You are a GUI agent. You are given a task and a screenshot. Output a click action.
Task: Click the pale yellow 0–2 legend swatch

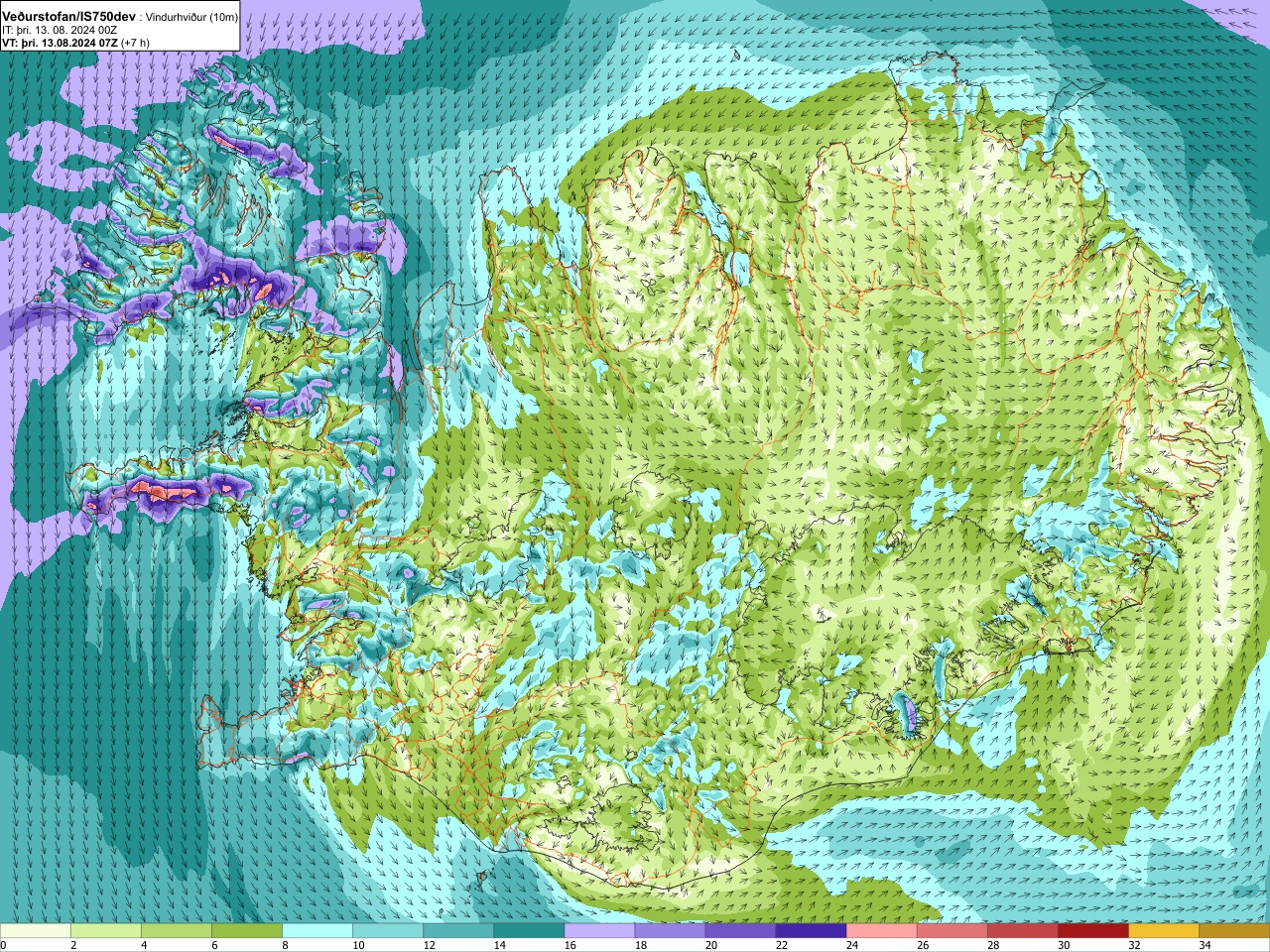tap(36, 932)
